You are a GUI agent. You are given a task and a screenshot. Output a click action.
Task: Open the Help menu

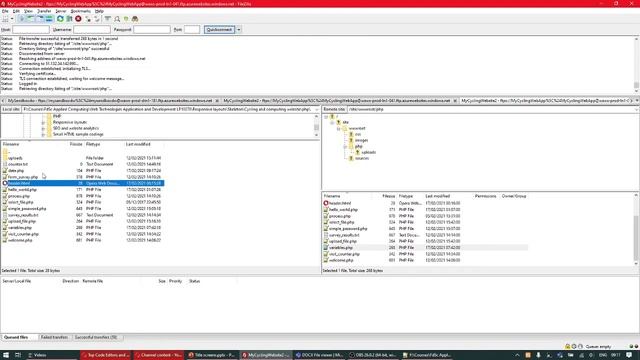click(x=99, y=11)
